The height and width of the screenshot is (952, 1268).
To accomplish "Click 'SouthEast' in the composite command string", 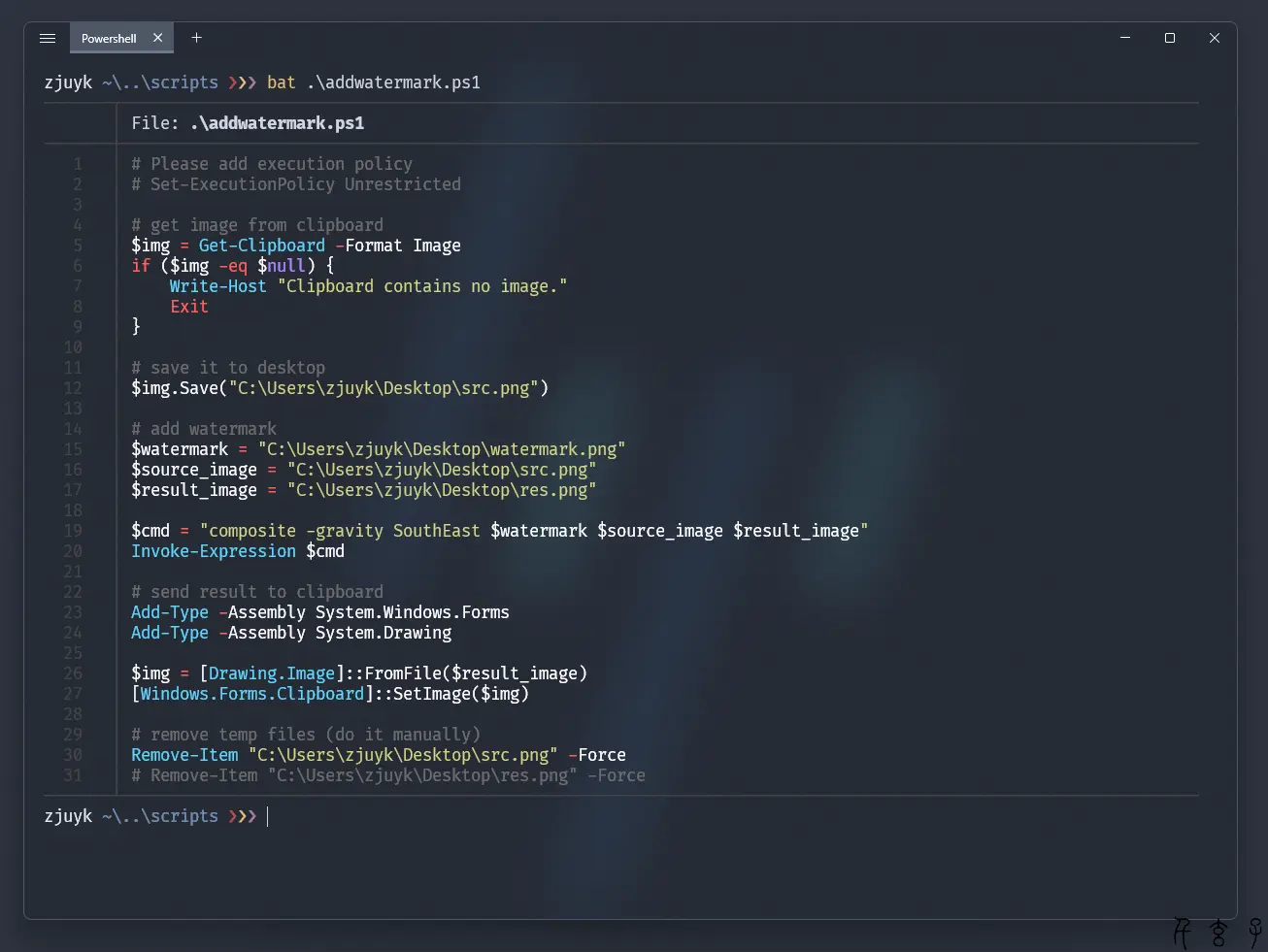I will coord(436,531).
